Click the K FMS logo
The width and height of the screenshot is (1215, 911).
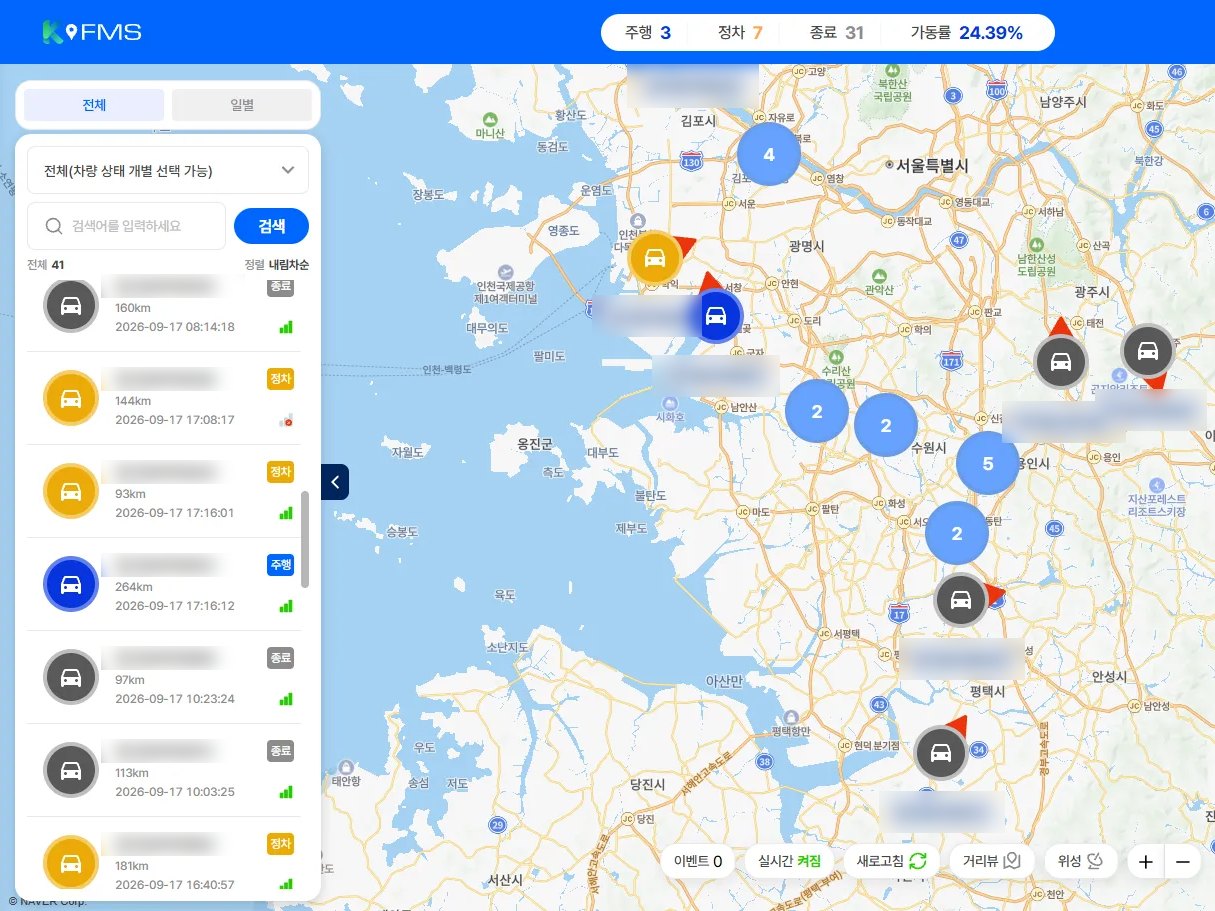pos(92,32)
